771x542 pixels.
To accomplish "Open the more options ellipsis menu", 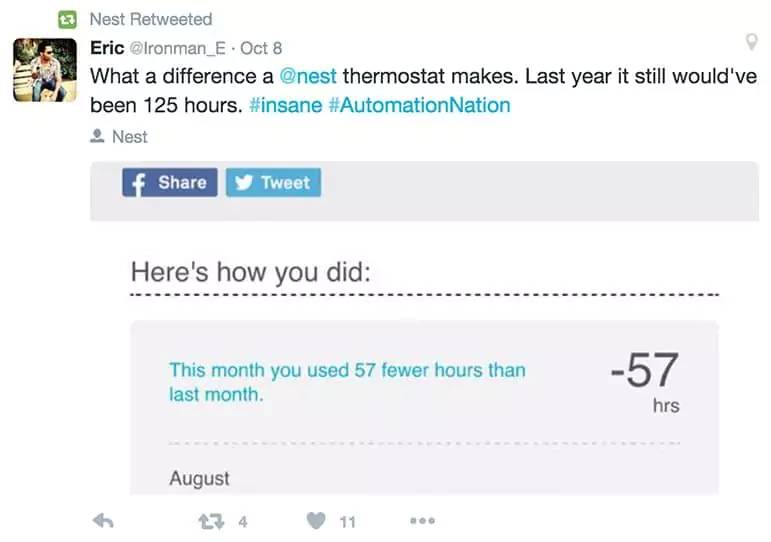I will coord(422,520).
